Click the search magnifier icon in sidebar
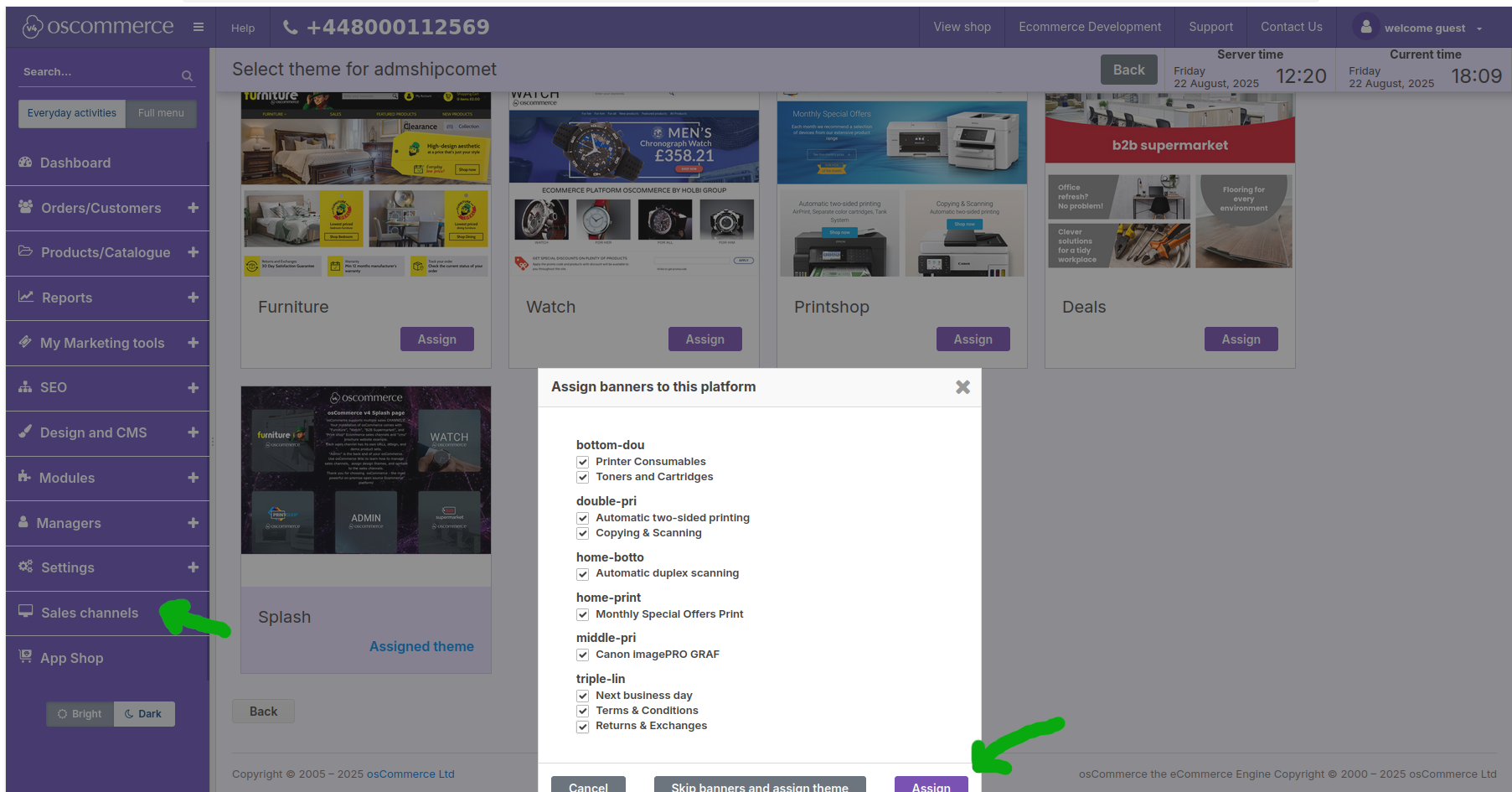 [x=187, y=75]
